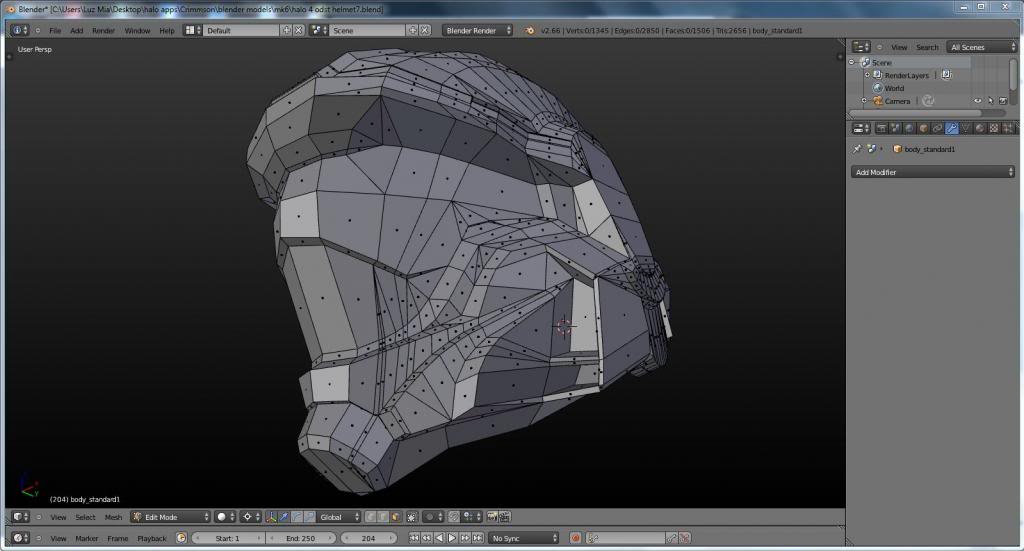Toggle the 3D manipulator widget button
Viewport: 1024px width, 551px height.
(x=271, y=517)
